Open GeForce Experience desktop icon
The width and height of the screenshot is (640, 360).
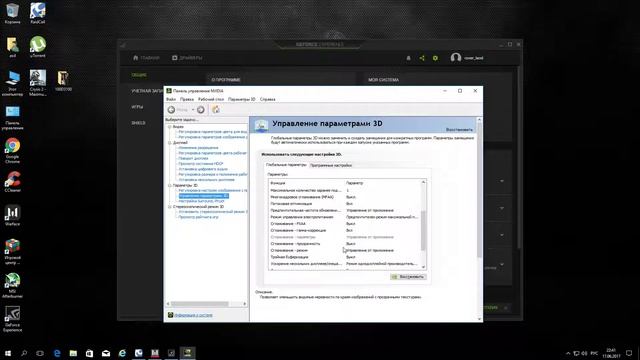(12, 319)
